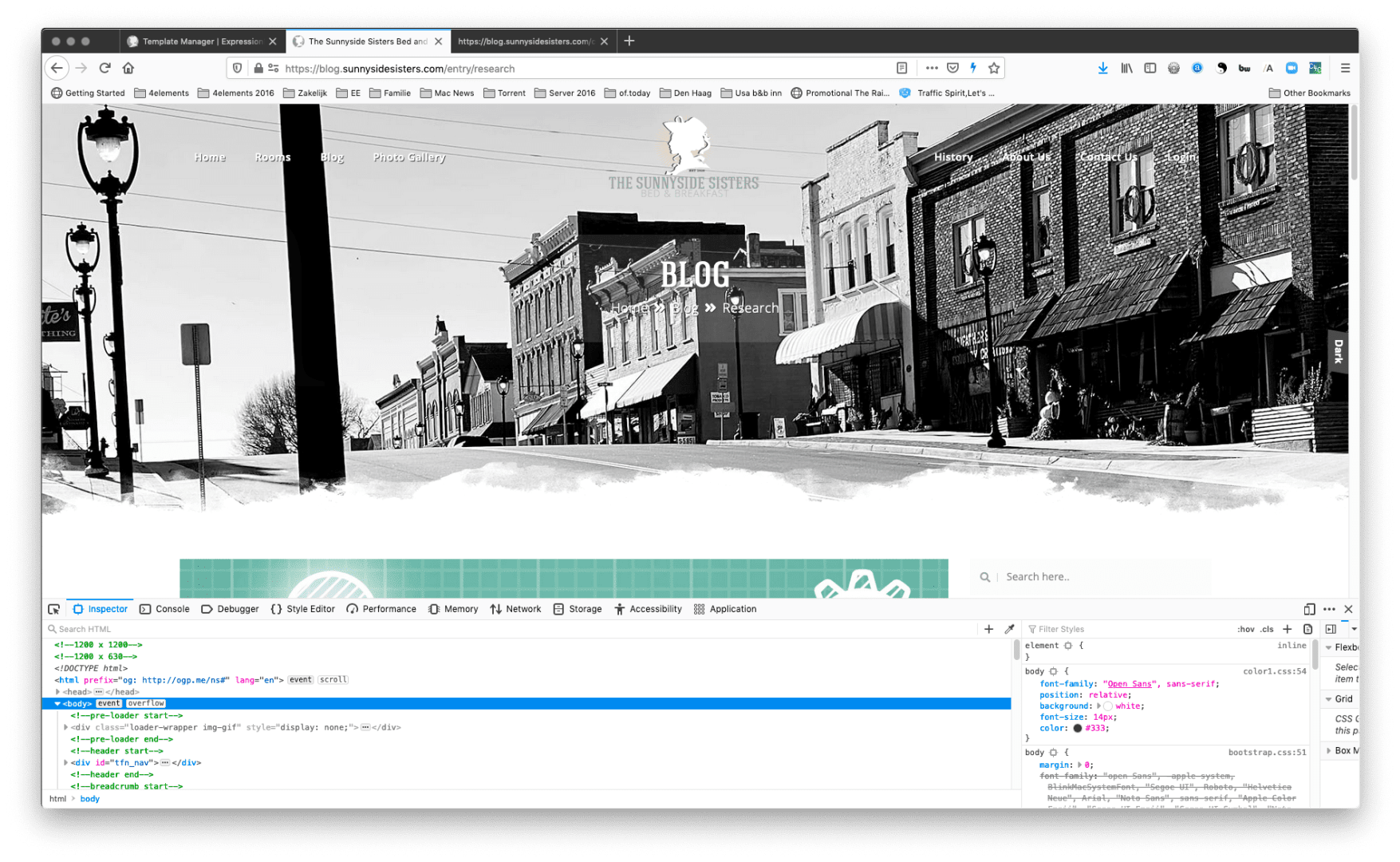
Task: Grab a color with the eyedropper
Action: [1009, 629]
